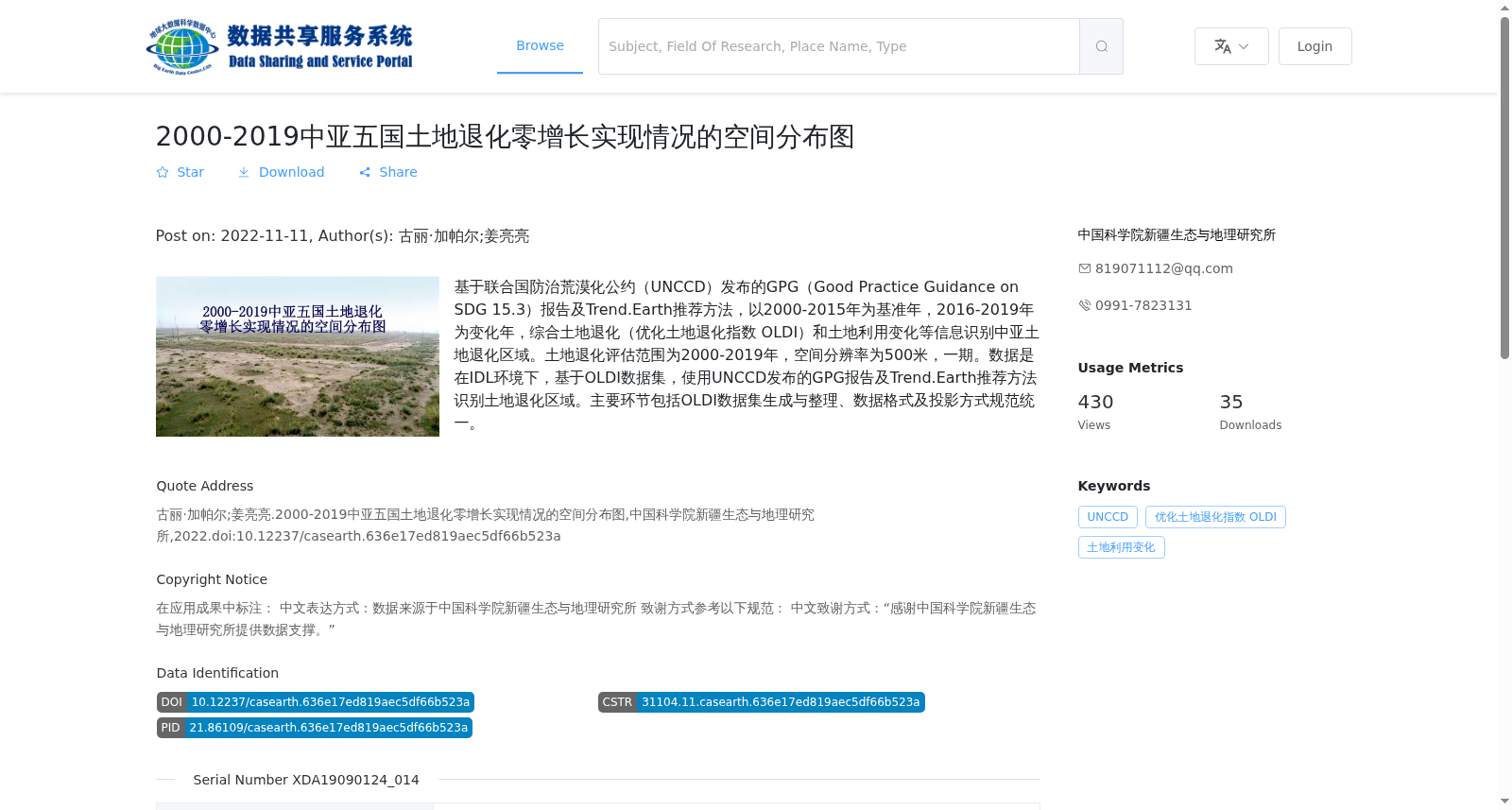Click the scrollbar down arrow
Viewport: 1512px width, 810px height.
(x=1504, y=801)
